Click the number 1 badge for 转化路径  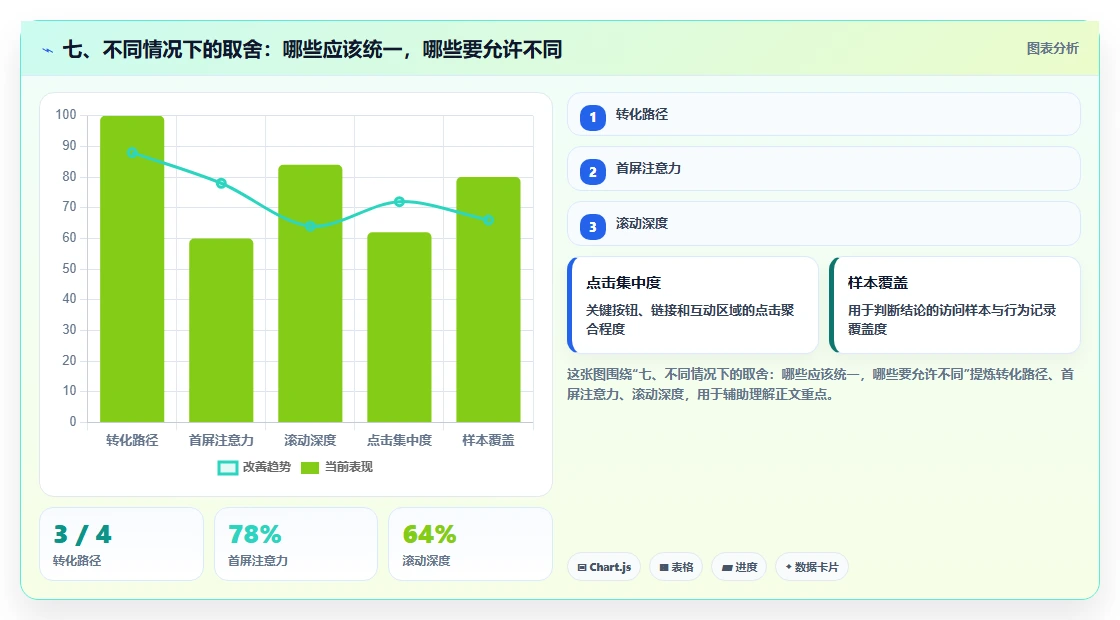(x=592, y=118)
